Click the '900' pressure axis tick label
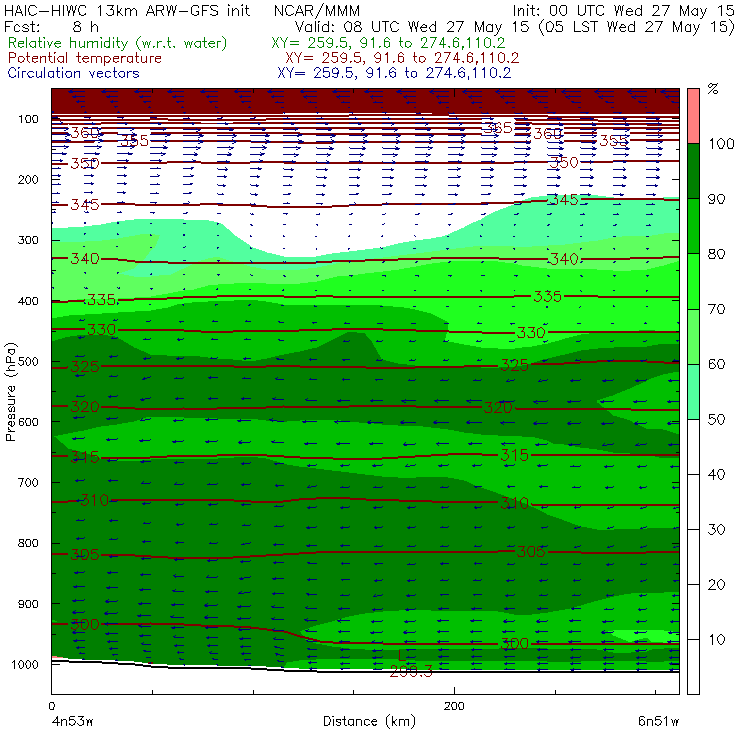The width and height of the screenshot is (740, 740). (x=28, y=604)
